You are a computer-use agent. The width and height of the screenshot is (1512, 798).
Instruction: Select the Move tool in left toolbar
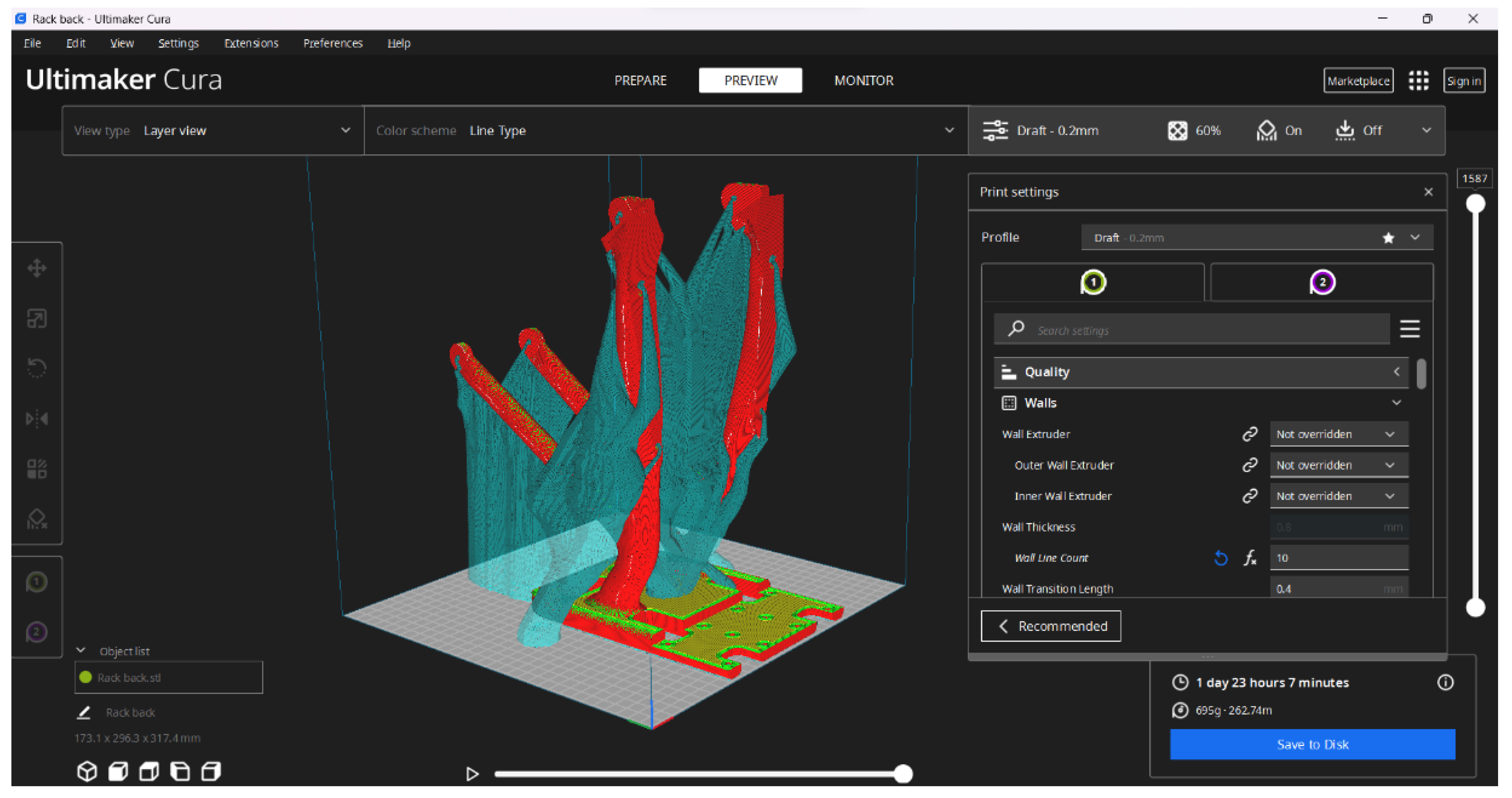click(x=36, y=268)
